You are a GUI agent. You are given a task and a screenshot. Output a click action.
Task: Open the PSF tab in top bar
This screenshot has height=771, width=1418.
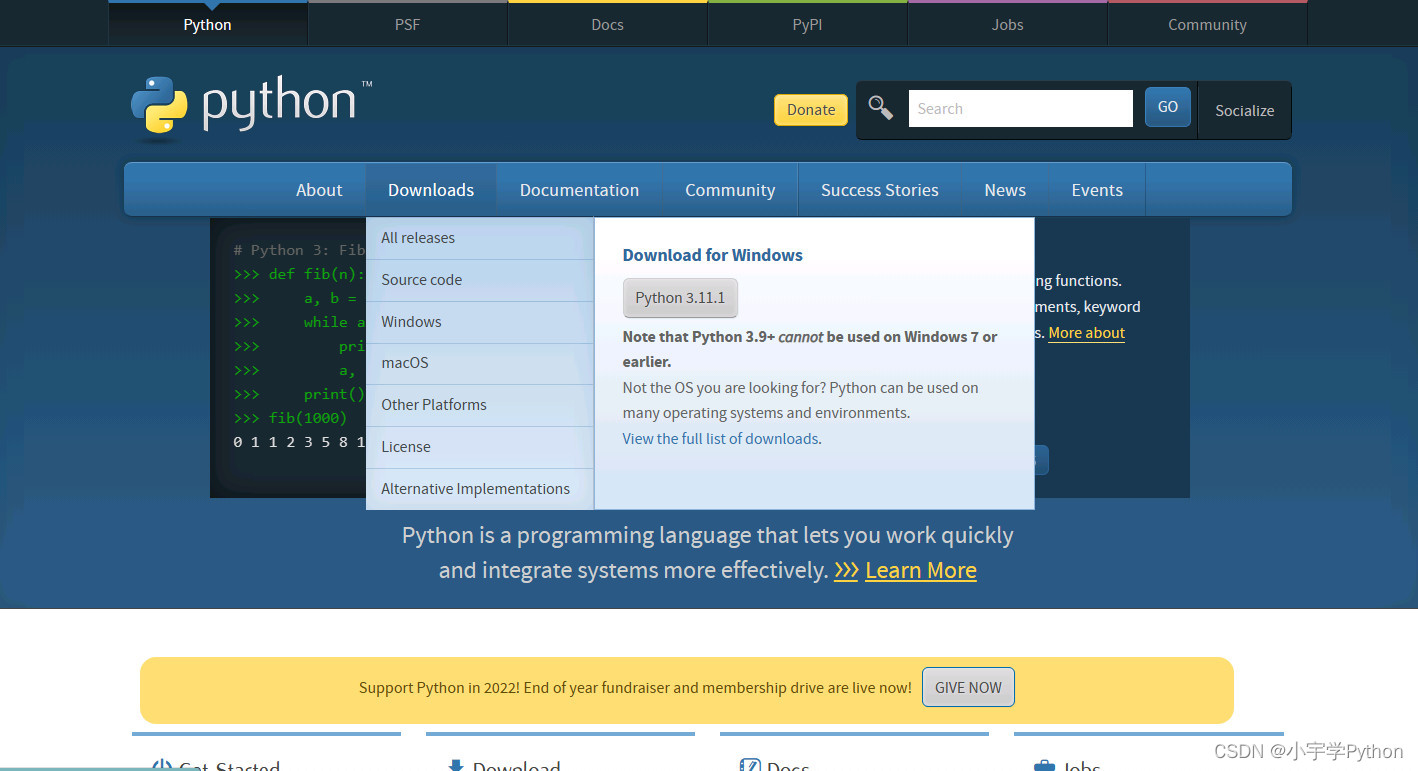click(x=408, y=24)
